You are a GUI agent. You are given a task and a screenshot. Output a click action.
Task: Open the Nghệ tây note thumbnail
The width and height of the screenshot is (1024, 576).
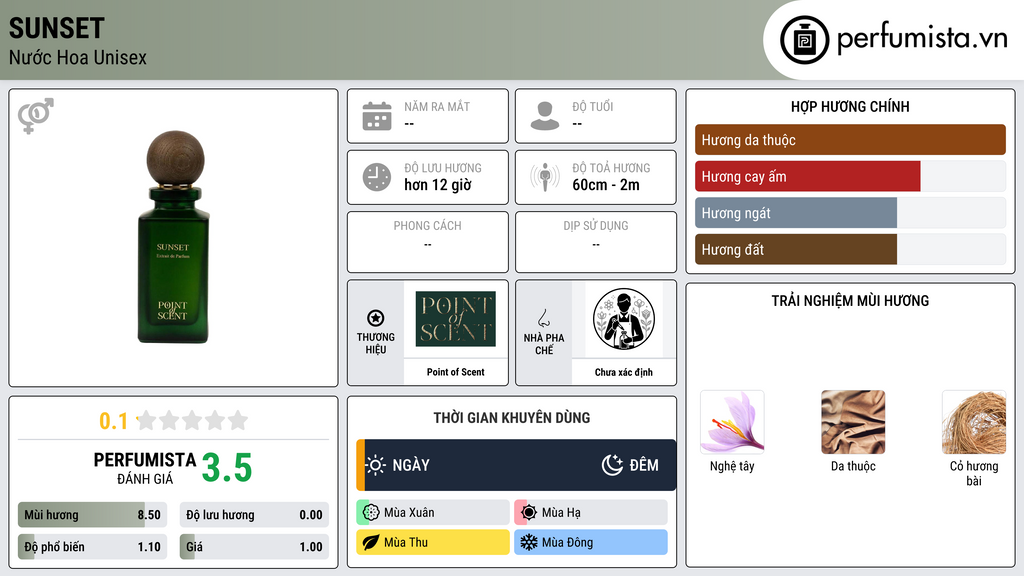pyautogui.click(x=732, y=422)
